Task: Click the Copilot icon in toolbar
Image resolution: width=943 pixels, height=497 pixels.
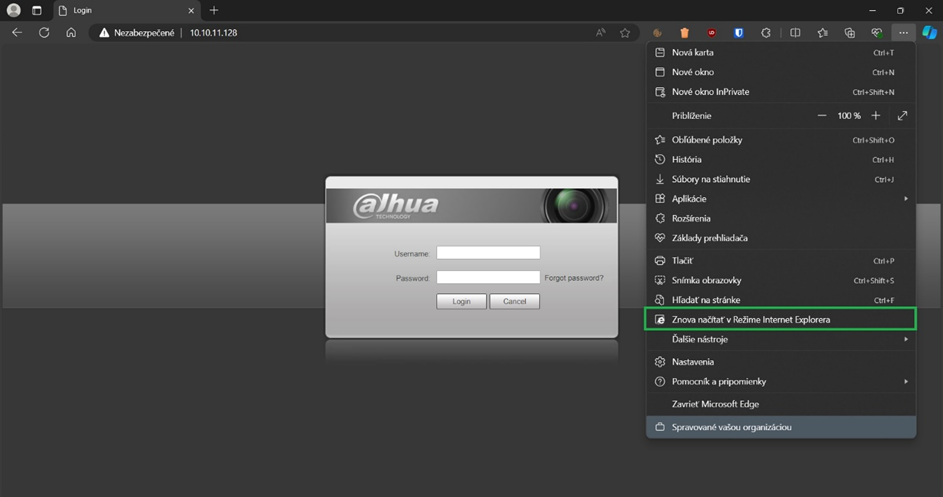Action: tap(929, 32)
